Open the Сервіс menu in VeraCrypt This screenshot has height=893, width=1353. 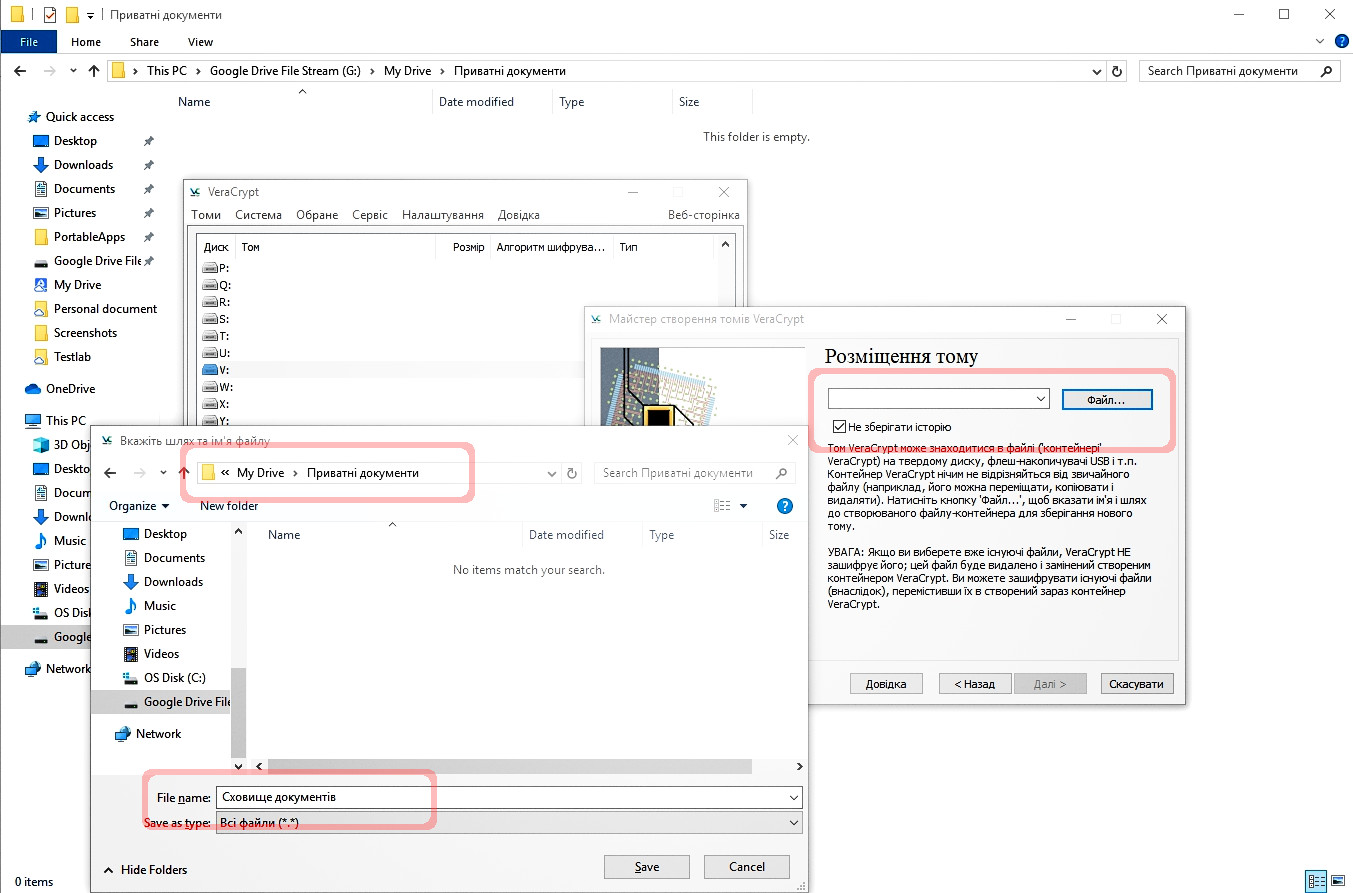370,215
